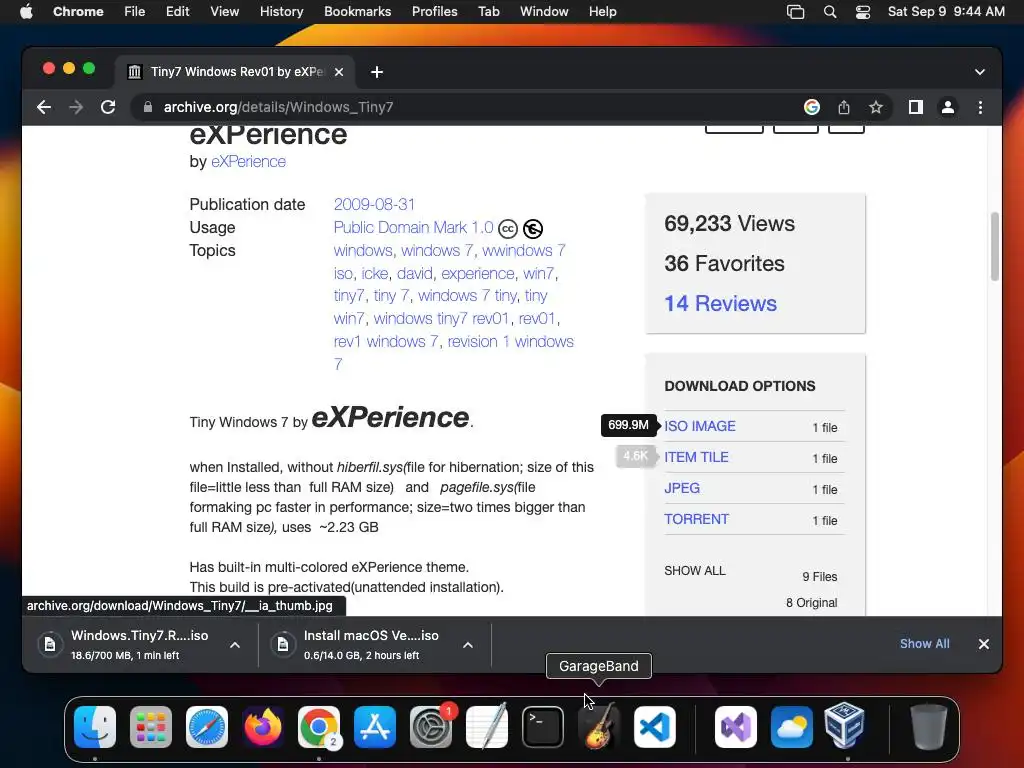Launch Terminal from the Dock
This screenshot has height=768, width=1024.
(543, 727)
